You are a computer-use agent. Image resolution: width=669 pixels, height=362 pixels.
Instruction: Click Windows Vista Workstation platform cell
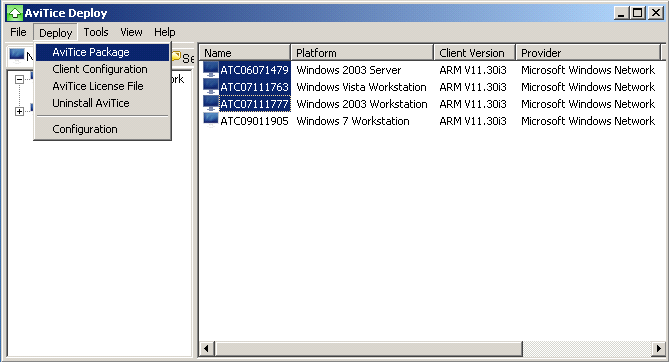point(361,87)
